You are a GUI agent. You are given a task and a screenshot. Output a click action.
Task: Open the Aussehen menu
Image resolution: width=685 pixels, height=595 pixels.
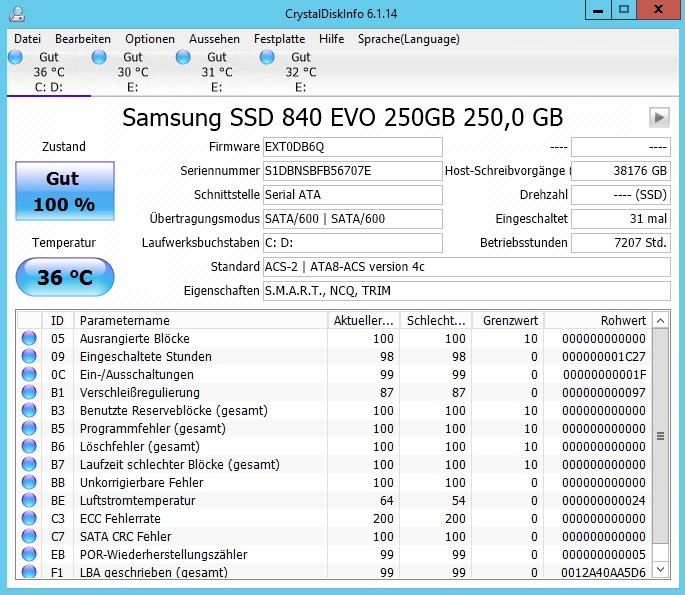pyautogui.click(x=214, y=39)
